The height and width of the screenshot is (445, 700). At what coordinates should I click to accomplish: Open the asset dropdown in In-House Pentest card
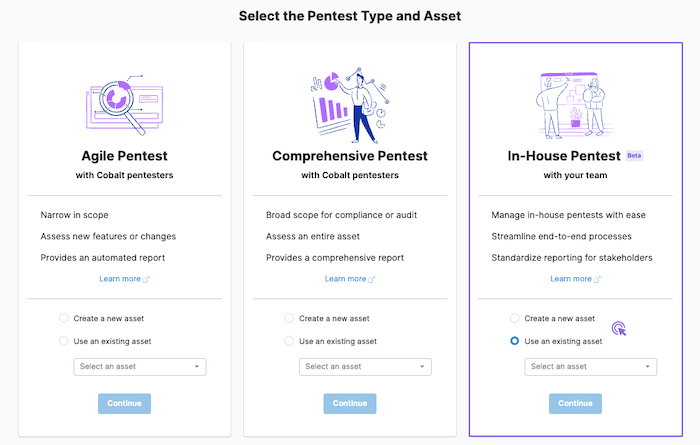[590, 367]
